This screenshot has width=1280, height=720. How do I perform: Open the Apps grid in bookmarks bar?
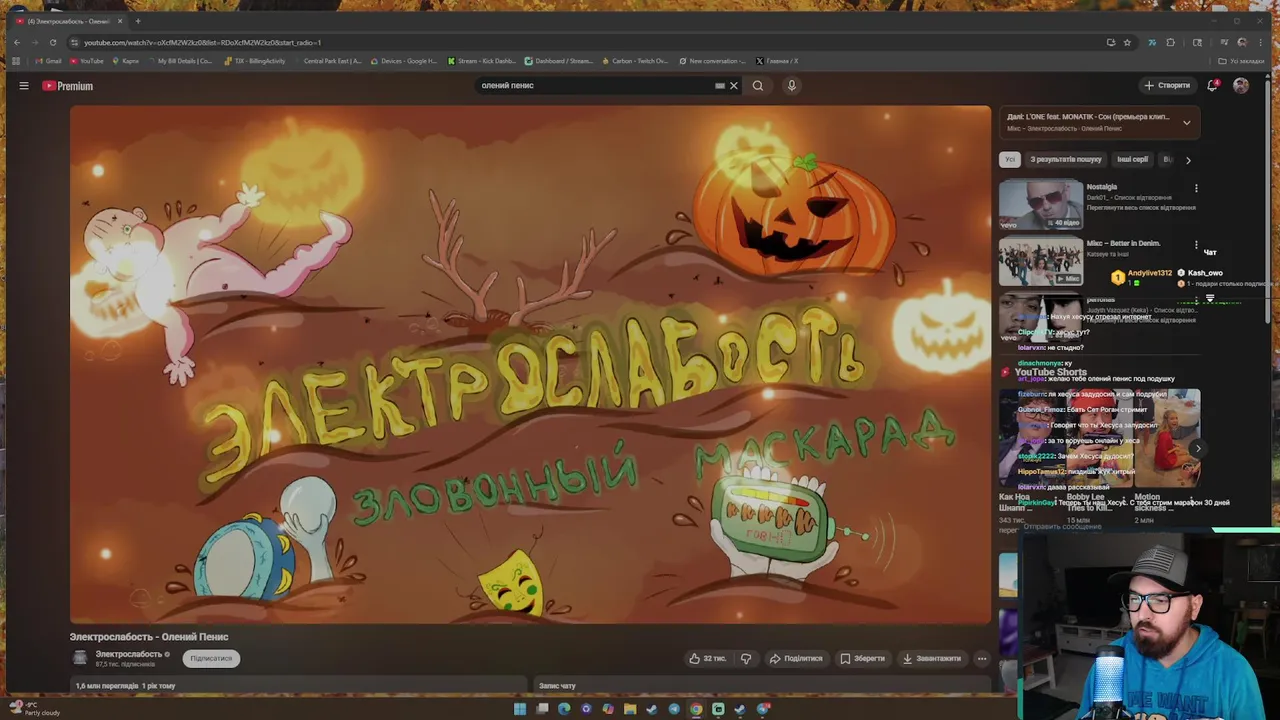16,61
